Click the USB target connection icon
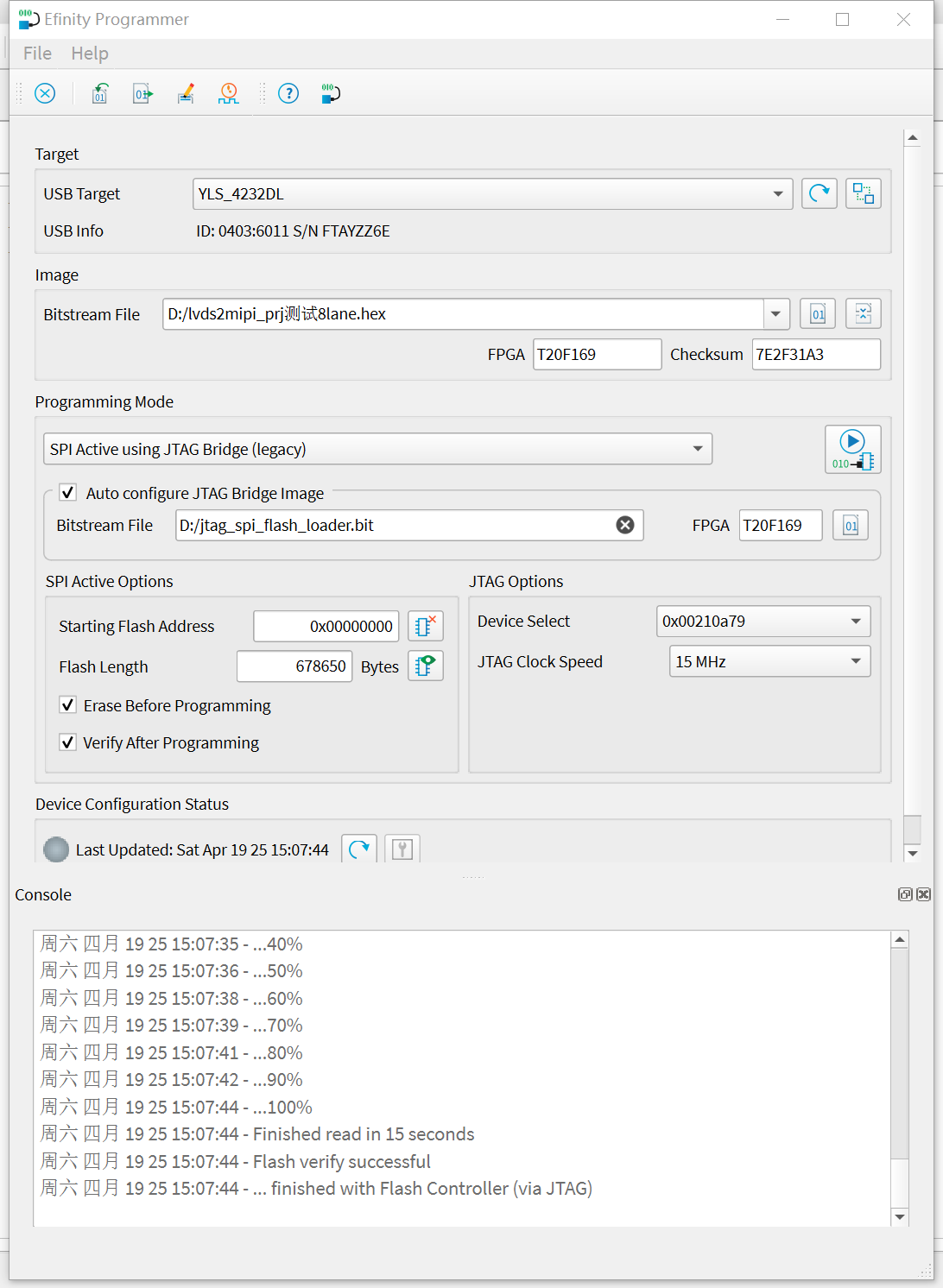The height and width of the screenshot is (1288, 943). (864, 193)
